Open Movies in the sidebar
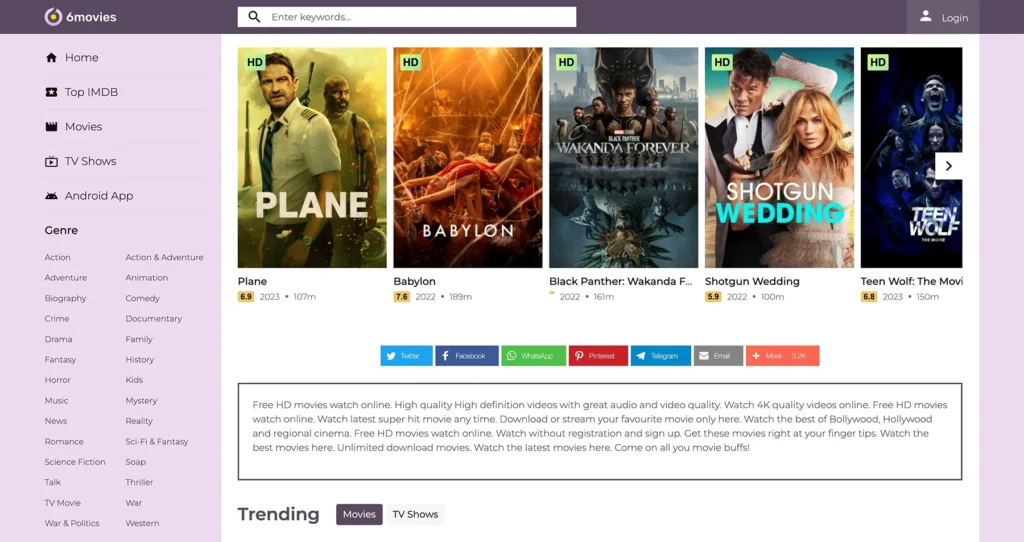Screen dimensions: 1024x542 tap(84, 127)
